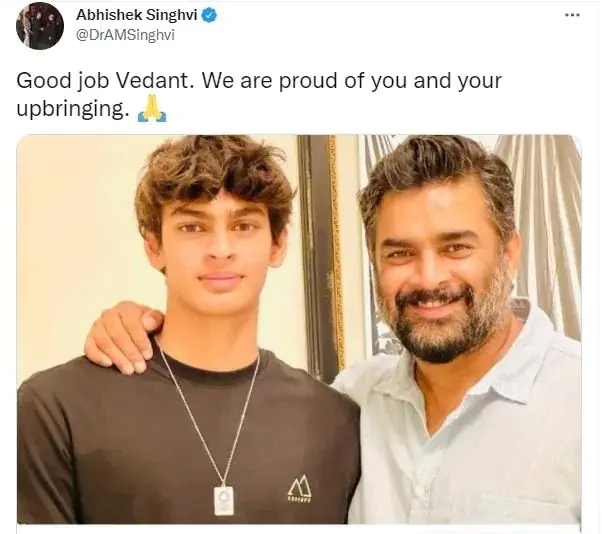The height and width of the screenshot is (534, 602).
Task: Click the blue verified badge
Action: (209, 15)
